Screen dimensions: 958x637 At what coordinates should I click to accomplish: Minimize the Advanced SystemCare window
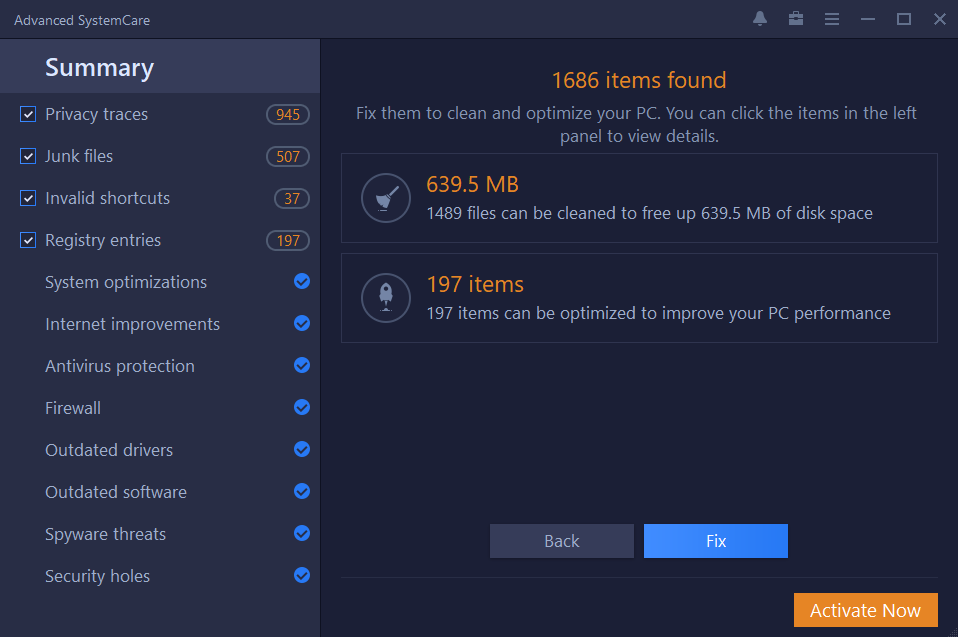tap(868, 20)
